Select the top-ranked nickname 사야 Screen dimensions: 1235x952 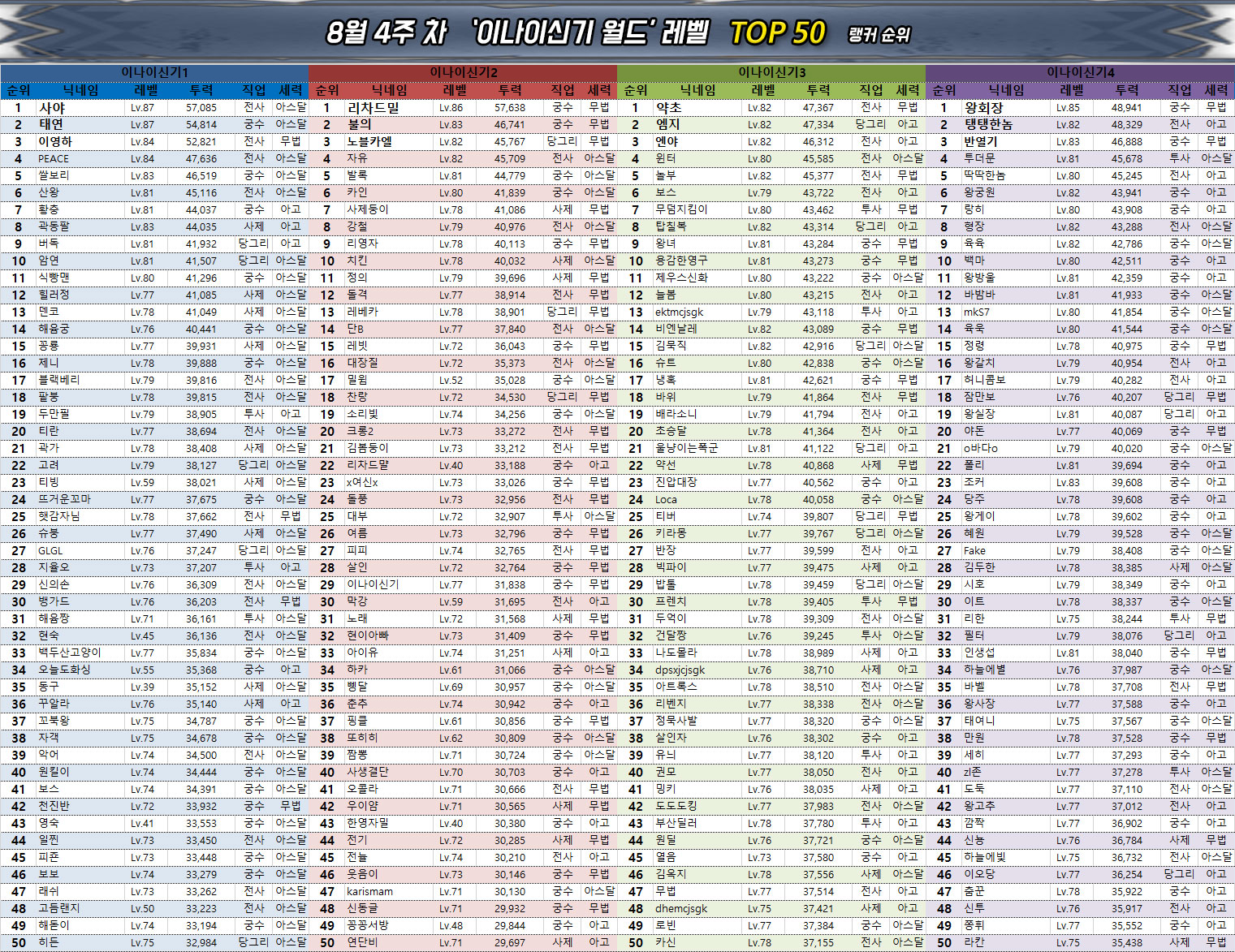pyautogui.click(x=52, y=107)
